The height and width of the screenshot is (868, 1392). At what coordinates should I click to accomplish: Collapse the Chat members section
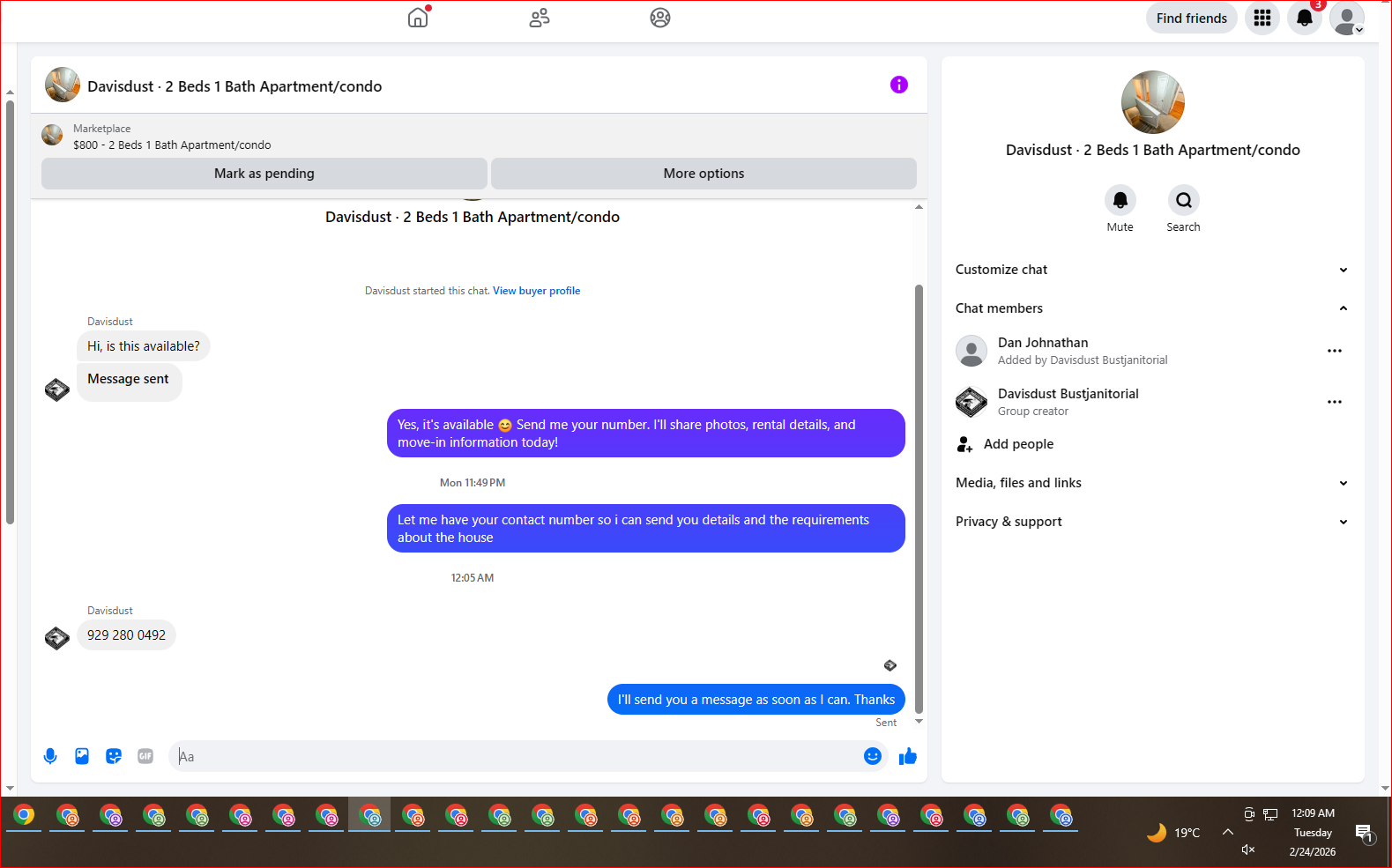(1152, 308)
